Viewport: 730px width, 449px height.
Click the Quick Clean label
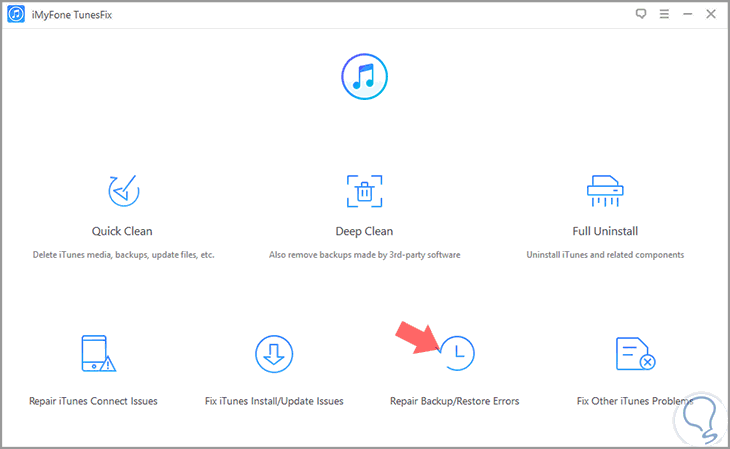122,231
